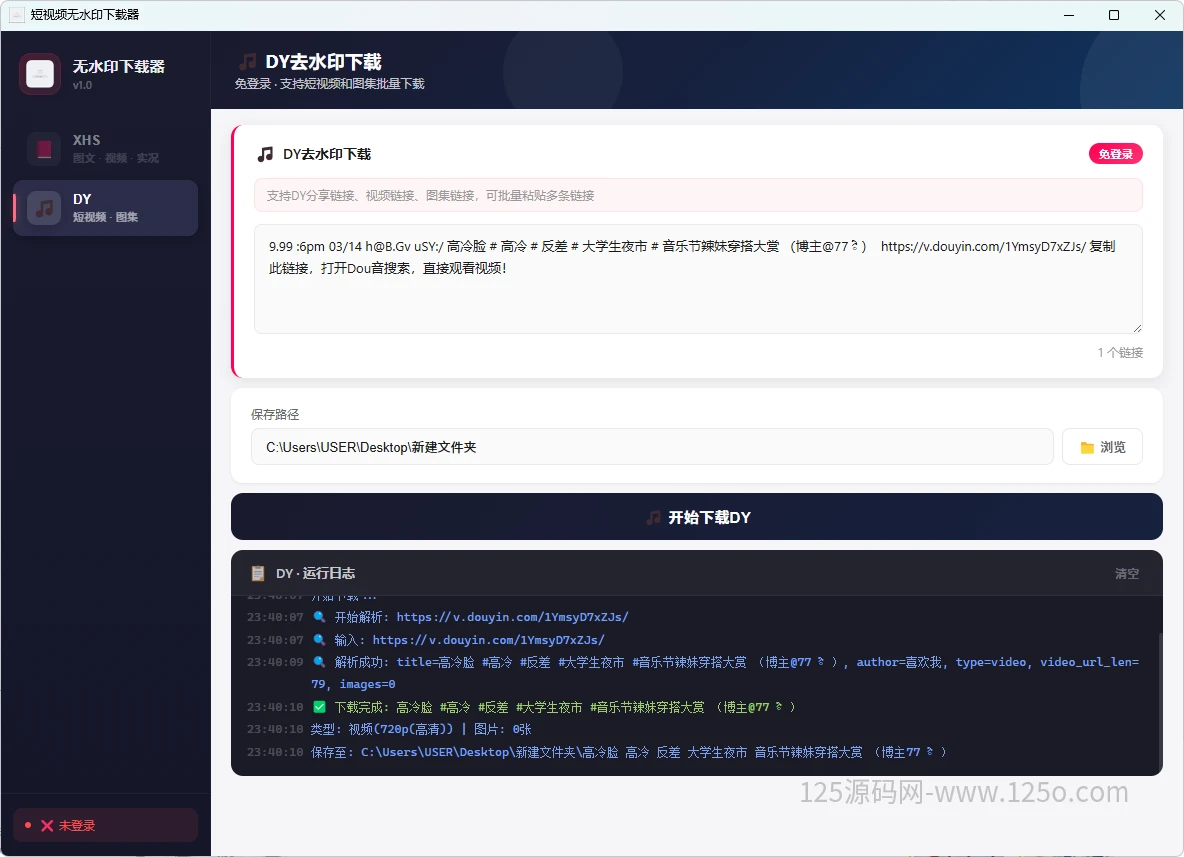Viewport: 1184px width, 857px height.
Task: Click the music note icon in header banner
Action: (x=247, y=62)
